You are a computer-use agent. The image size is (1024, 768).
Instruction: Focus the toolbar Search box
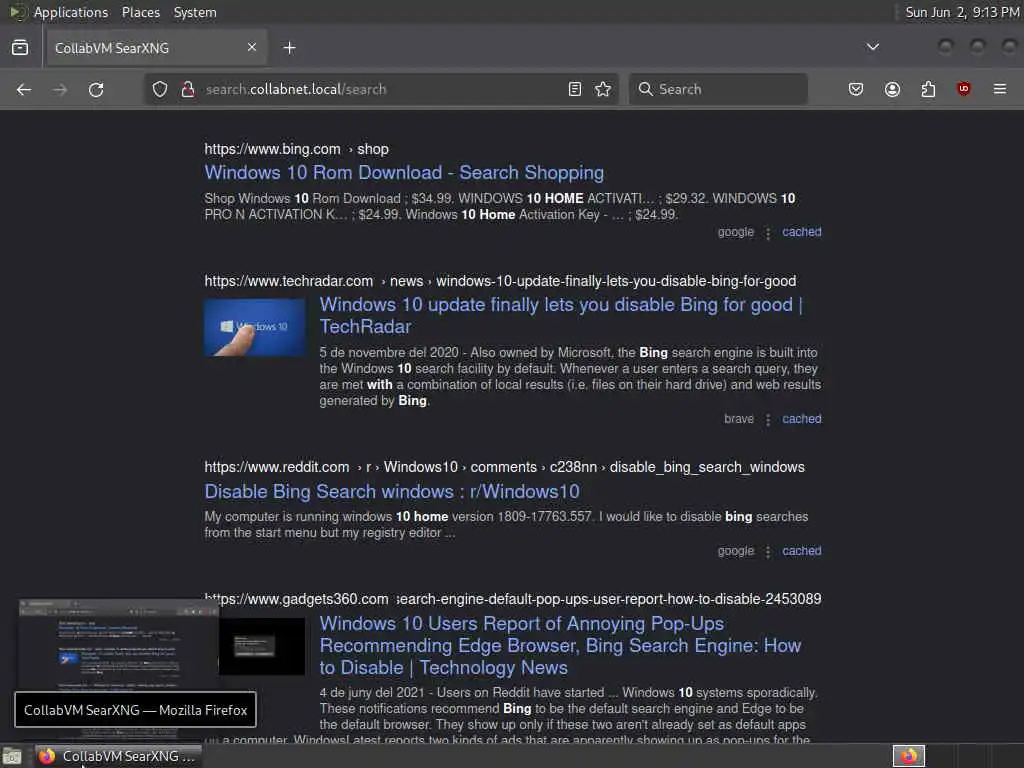[x=718, y=89]
